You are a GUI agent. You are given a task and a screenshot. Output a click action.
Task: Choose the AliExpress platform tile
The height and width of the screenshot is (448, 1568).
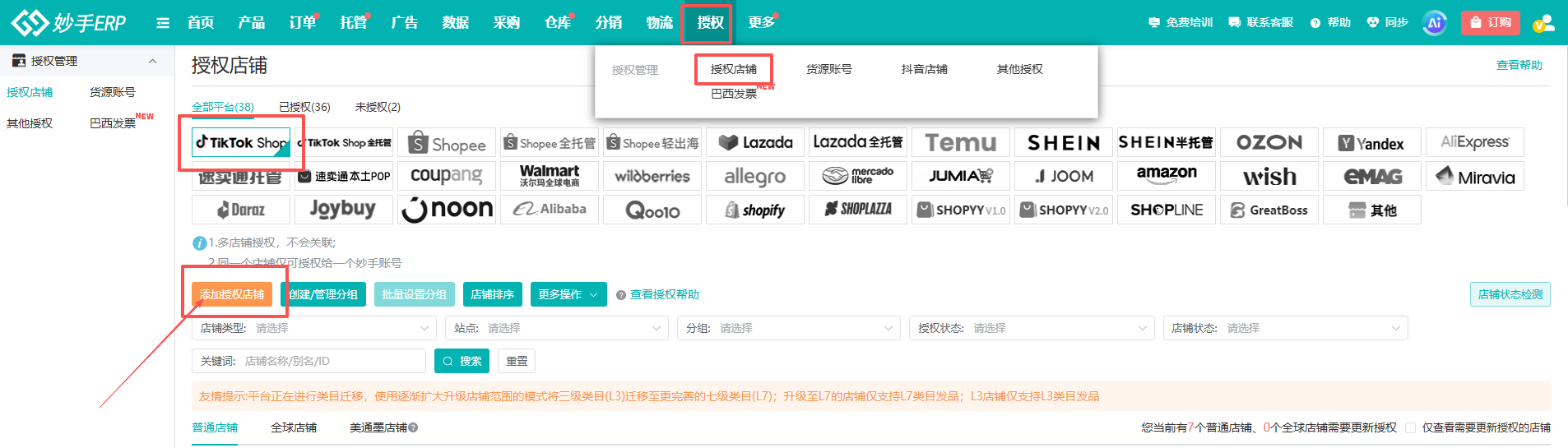coord(1475,142)
